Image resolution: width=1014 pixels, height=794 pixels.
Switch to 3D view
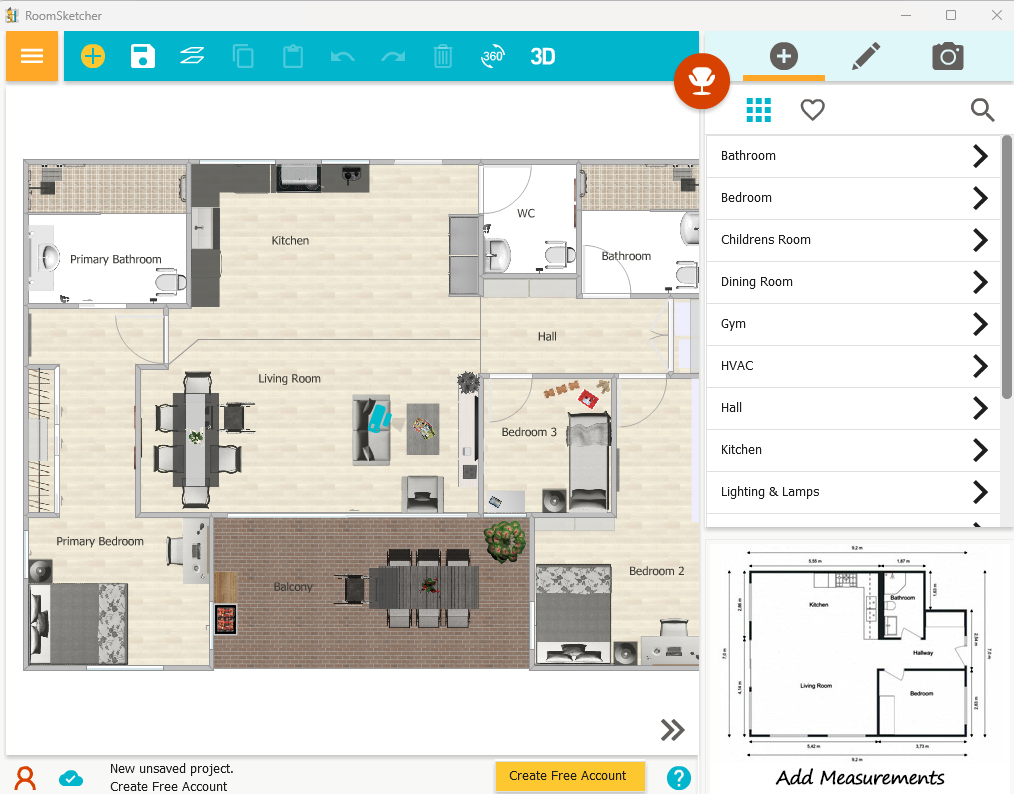click(x=543, y=57)
